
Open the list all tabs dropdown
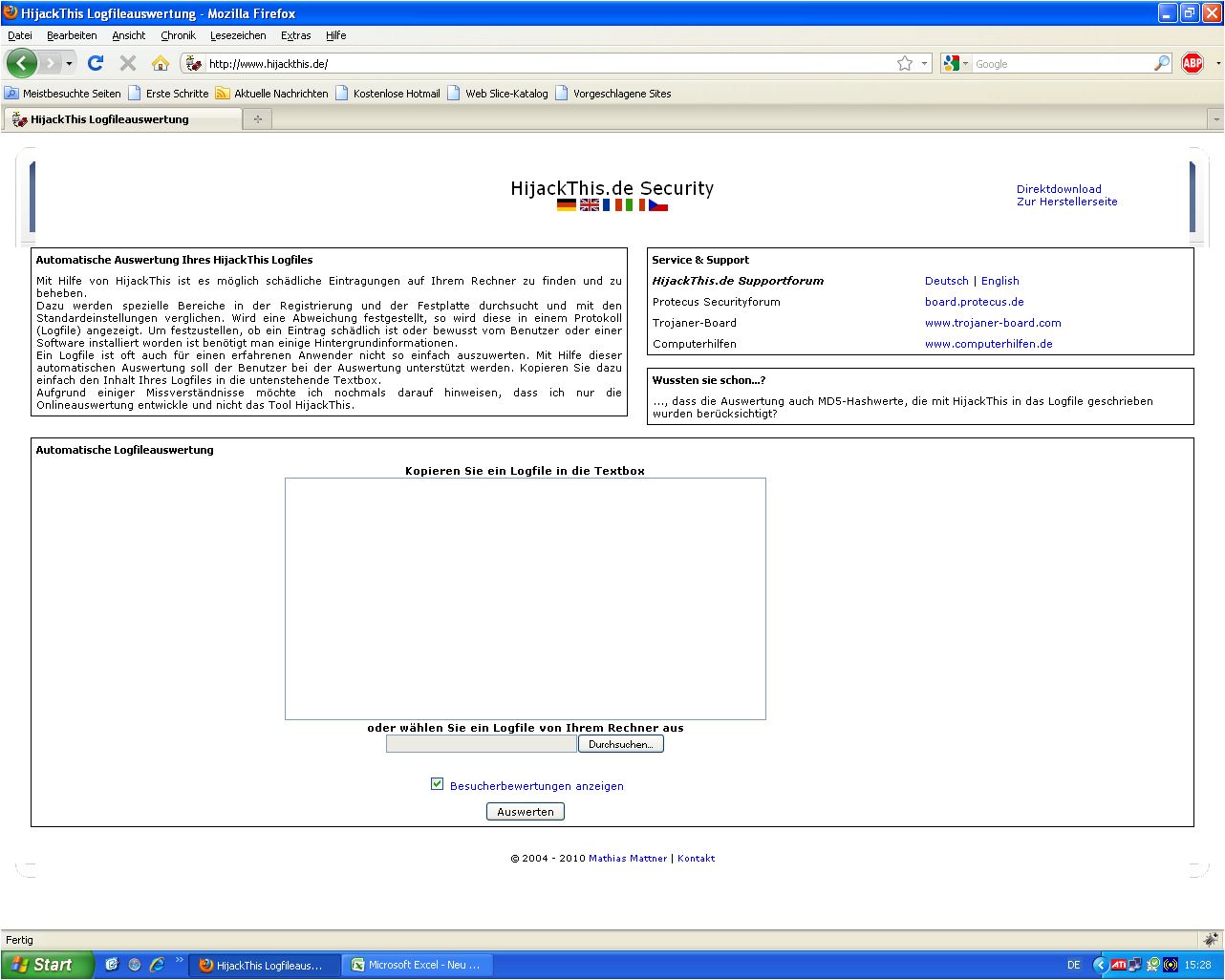1215,120
